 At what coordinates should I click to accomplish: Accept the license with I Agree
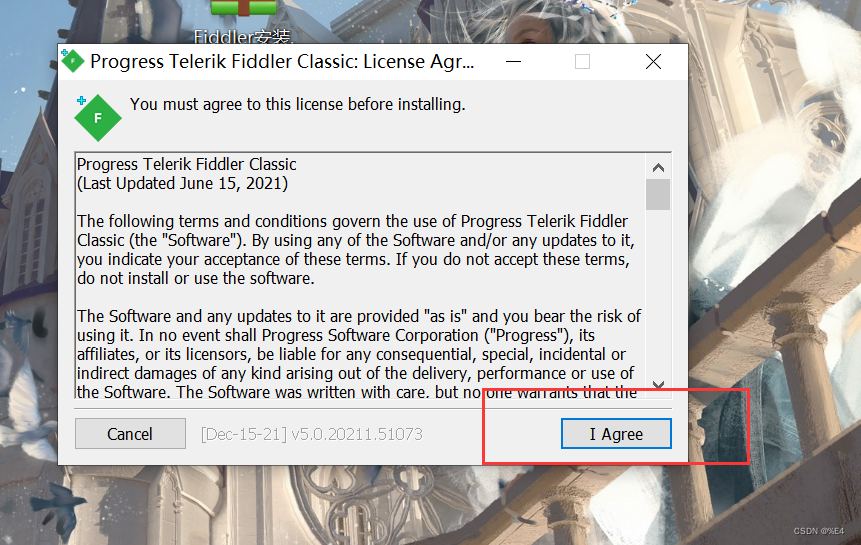pos(616,434)
